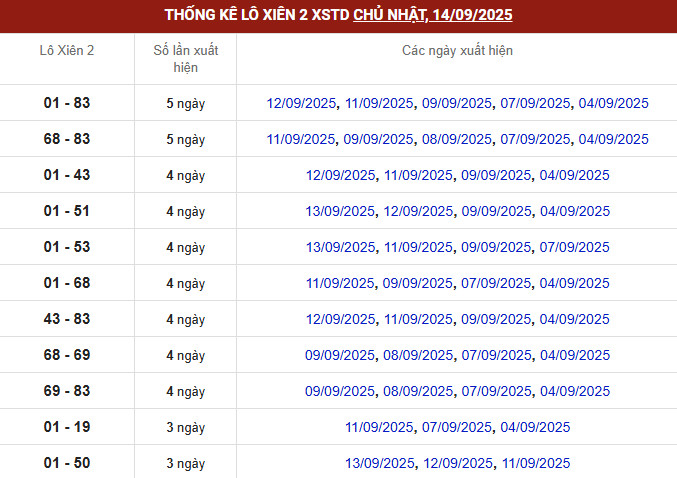
Task: Click 13/09/2025 in the 01 - 51 row
Action: click(x=340, y=211)
